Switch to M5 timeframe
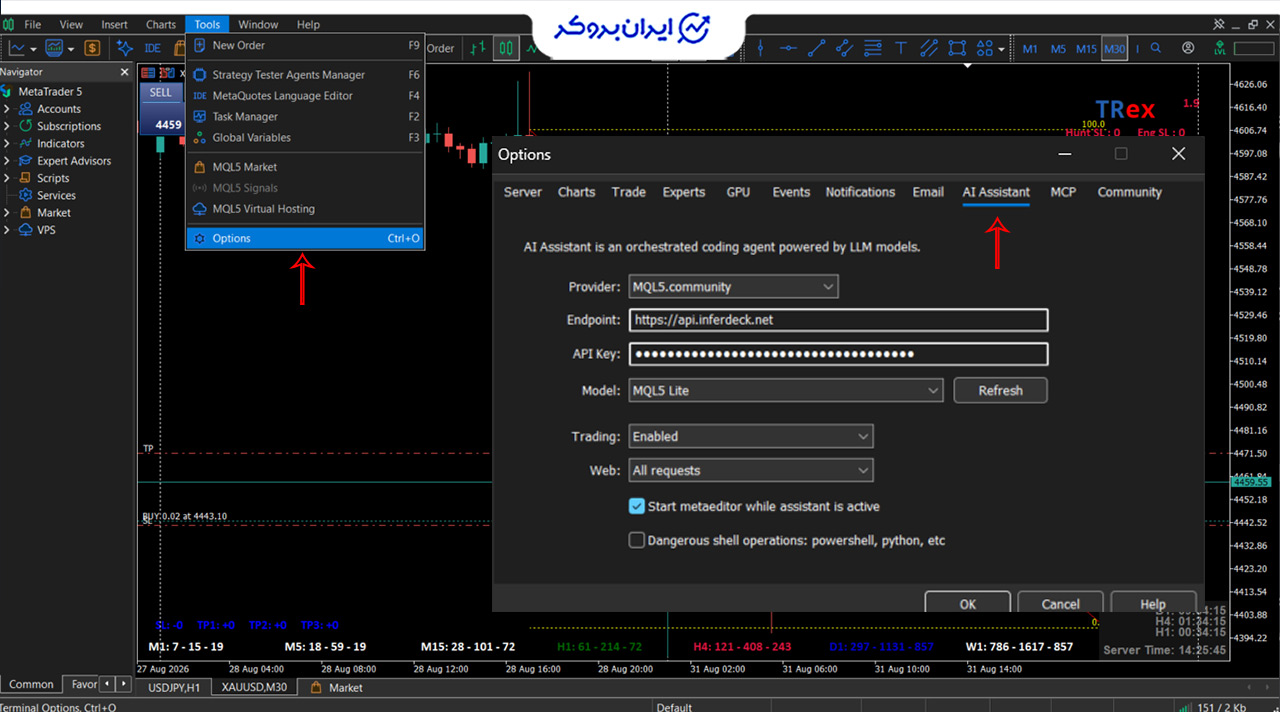 pyautogui.click(x=1058, y=48)
